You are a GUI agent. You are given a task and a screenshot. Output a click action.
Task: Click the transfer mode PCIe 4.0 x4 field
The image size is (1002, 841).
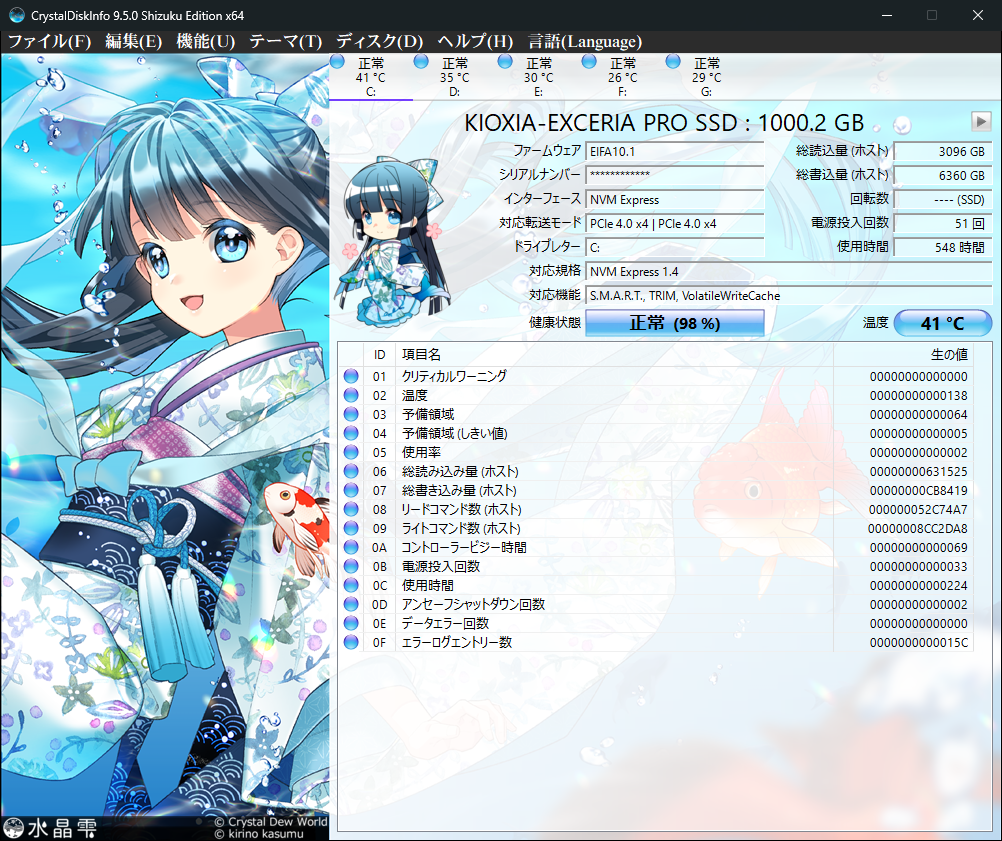(x=675, y=224)
